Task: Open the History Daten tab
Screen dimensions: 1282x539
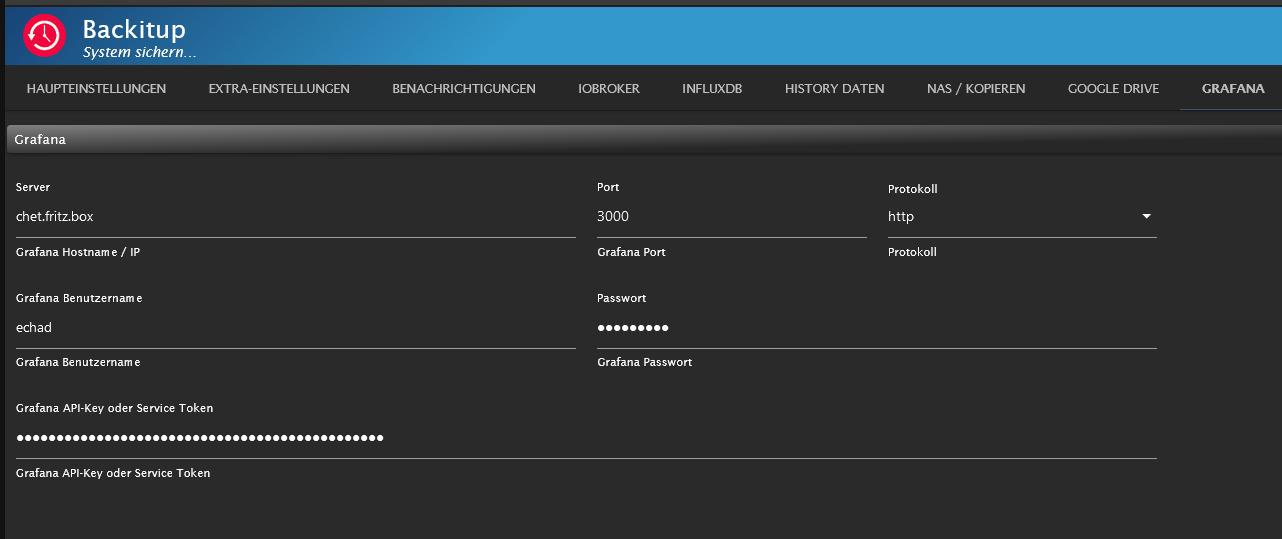Action: pos(835,89)
